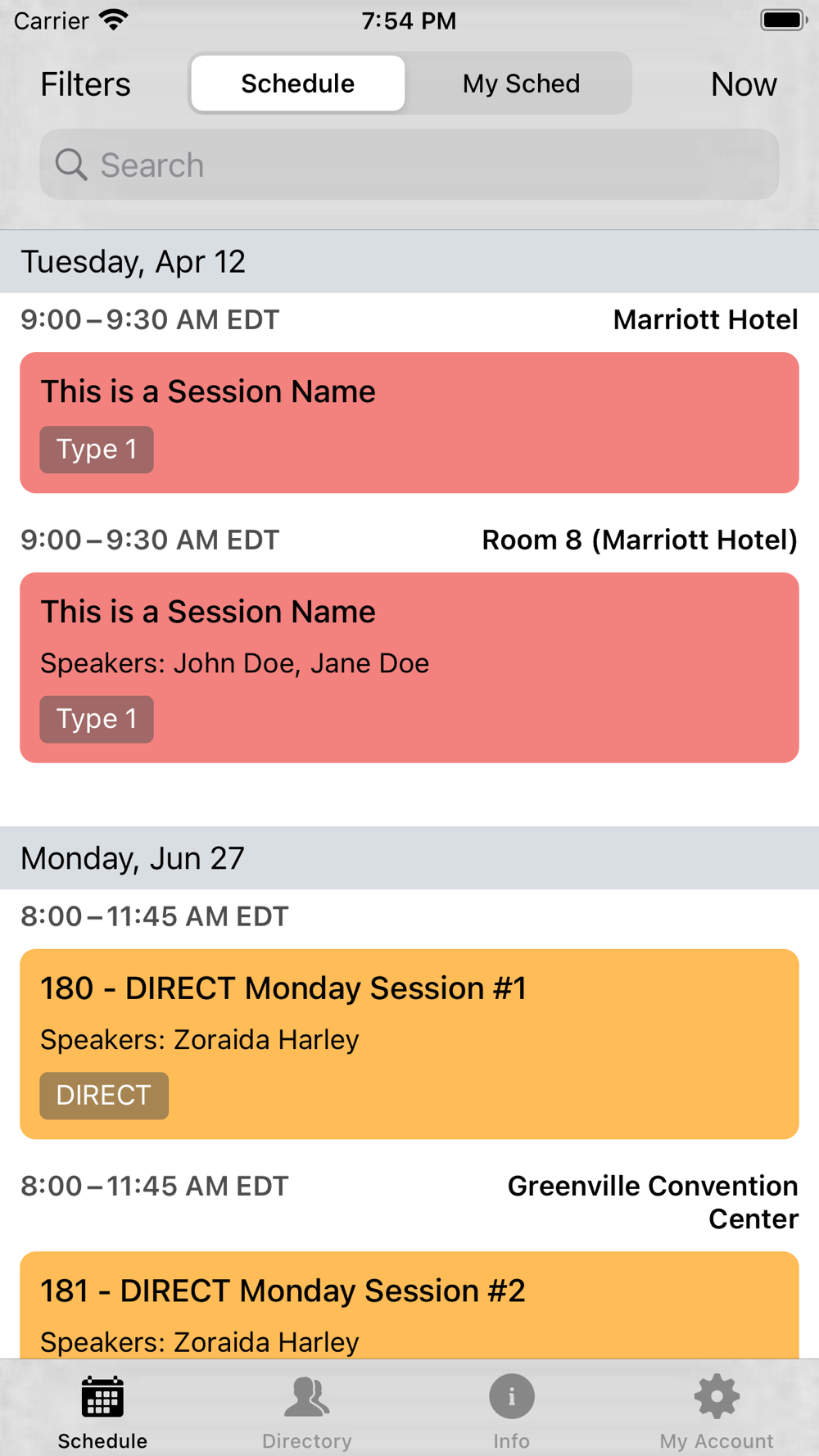Tap the battery status icon

783,20
